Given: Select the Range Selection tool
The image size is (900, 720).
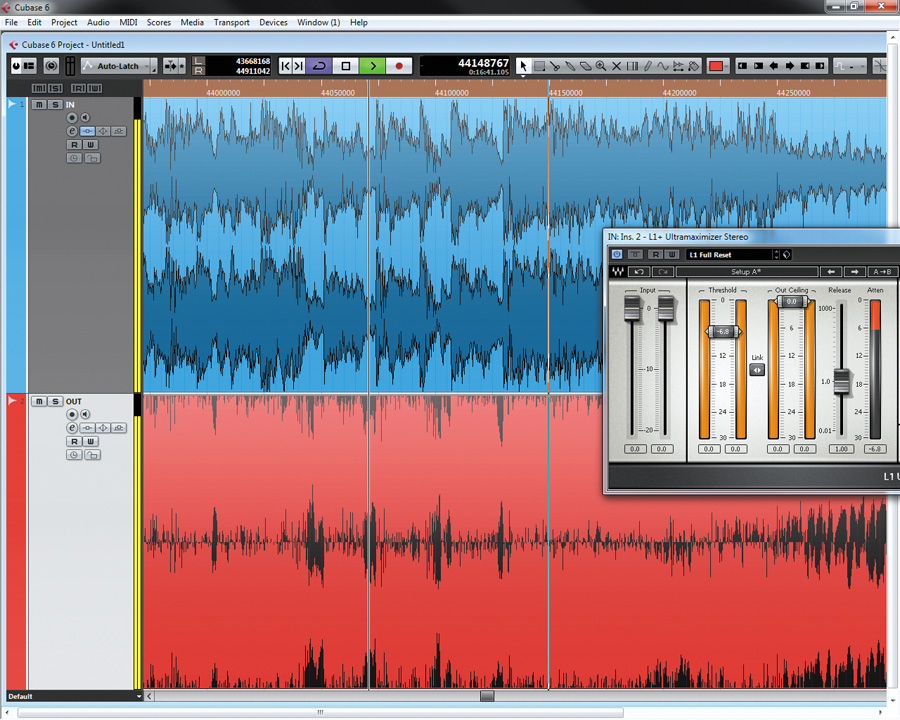Looking at the screenshot, I should pyautogui.click(x=540, y=66).
